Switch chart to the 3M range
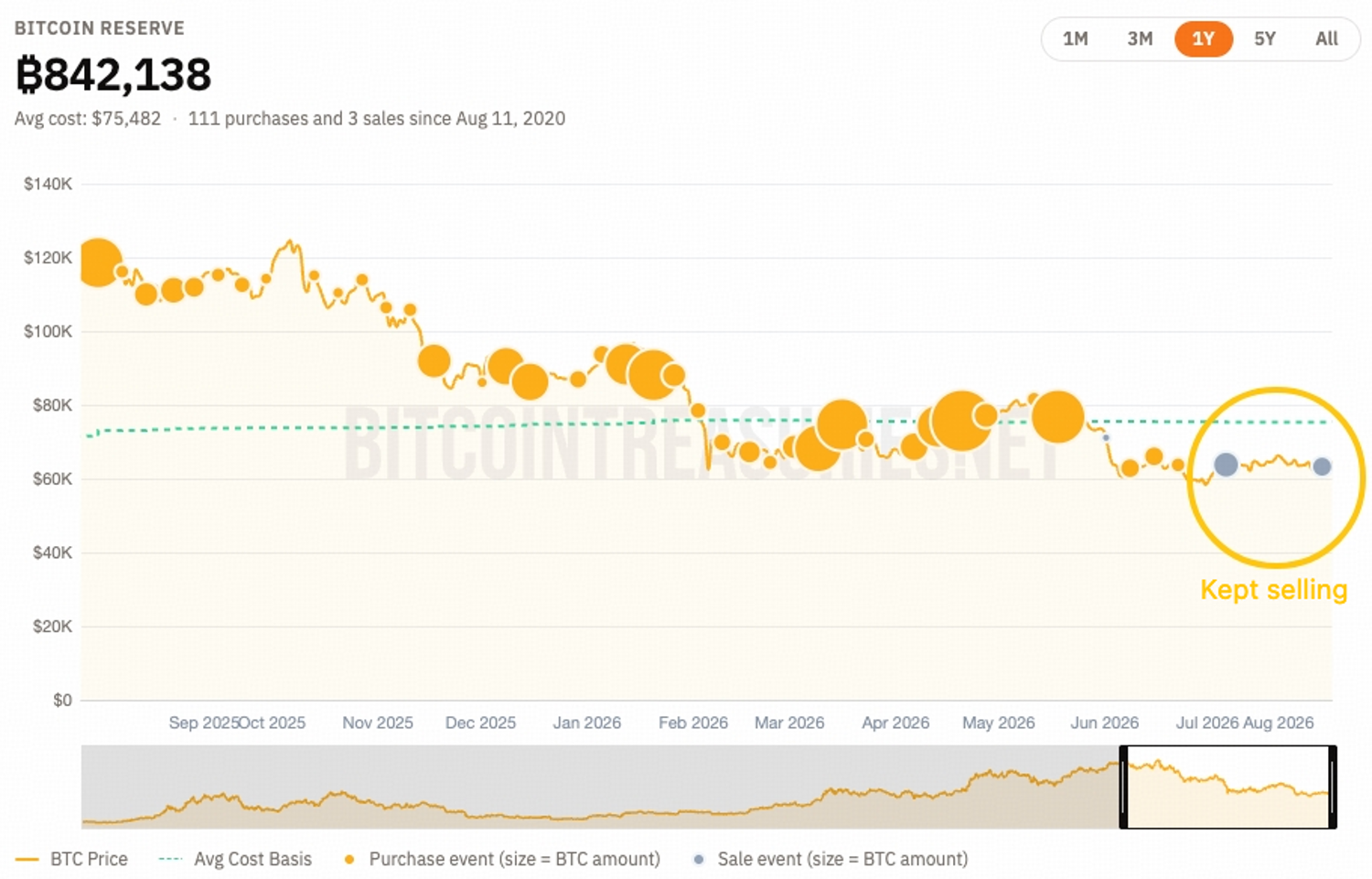This screenshot has width=1372, height=879. click(x=1140, y=39)
